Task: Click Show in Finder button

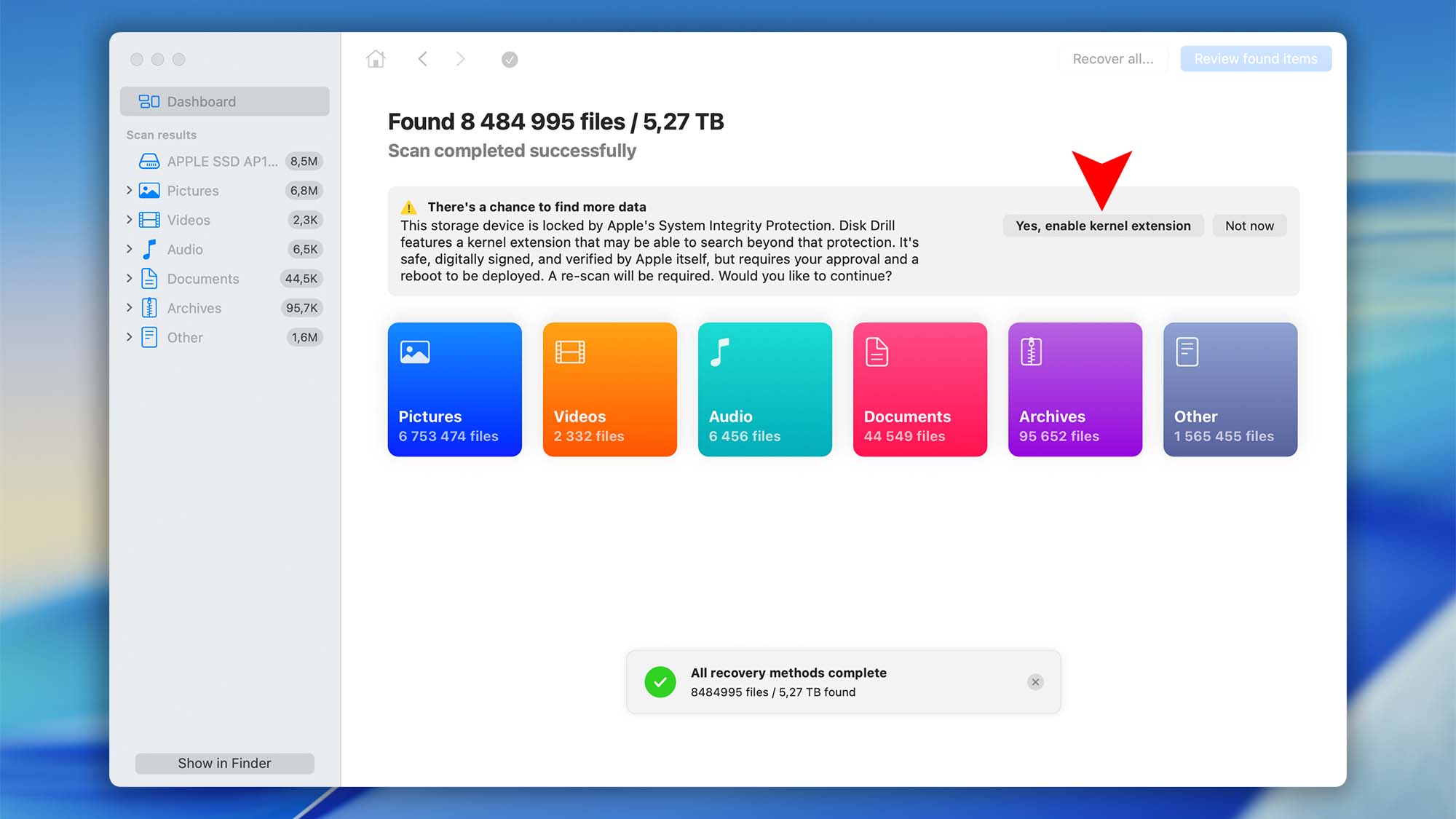Action: [x=224, y=763]
